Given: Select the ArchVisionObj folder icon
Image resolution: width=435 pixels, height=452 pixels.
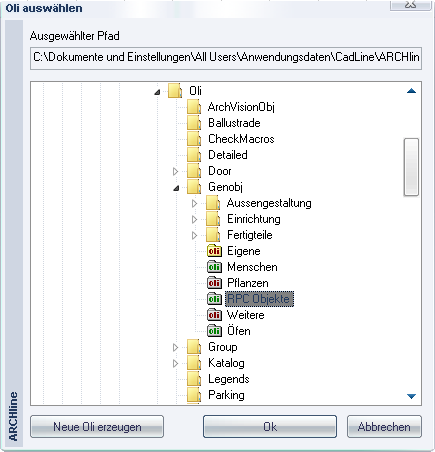Looking at the screenshot, I should (194, 107).
